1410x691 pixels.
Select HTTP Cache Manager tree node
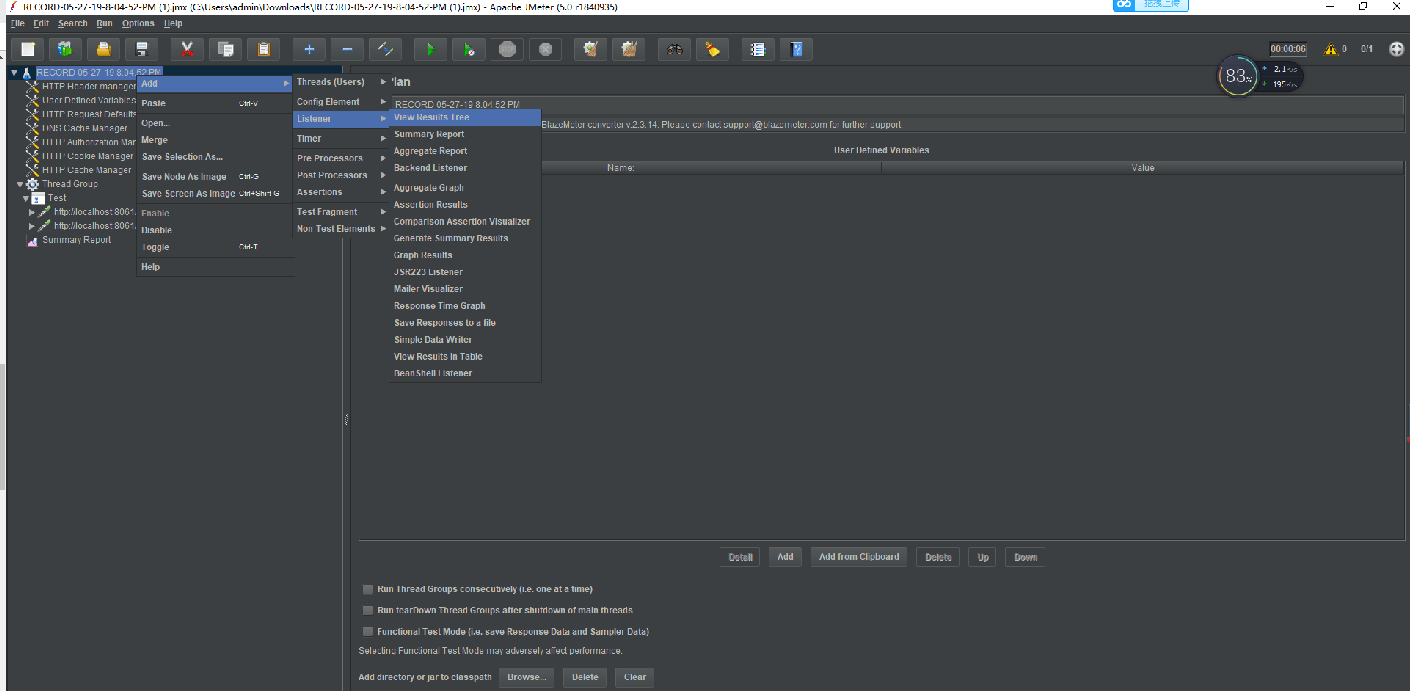click(x=86, y=170)
